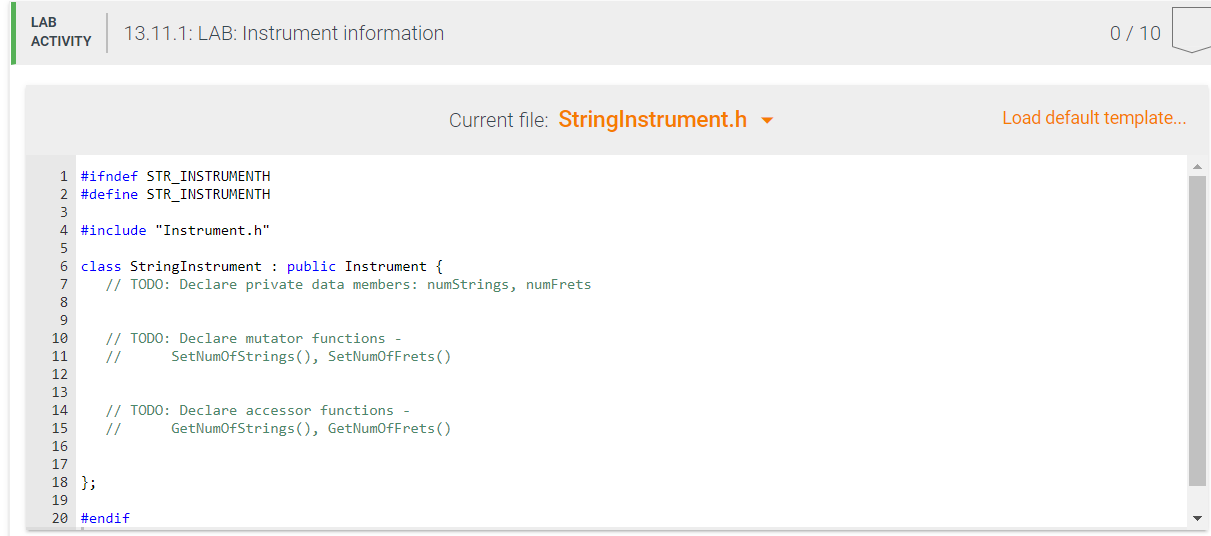The width and height of the screenshot is (1211, 536).
Task: Click the closing '};' code line
Action: coord(88,482)
